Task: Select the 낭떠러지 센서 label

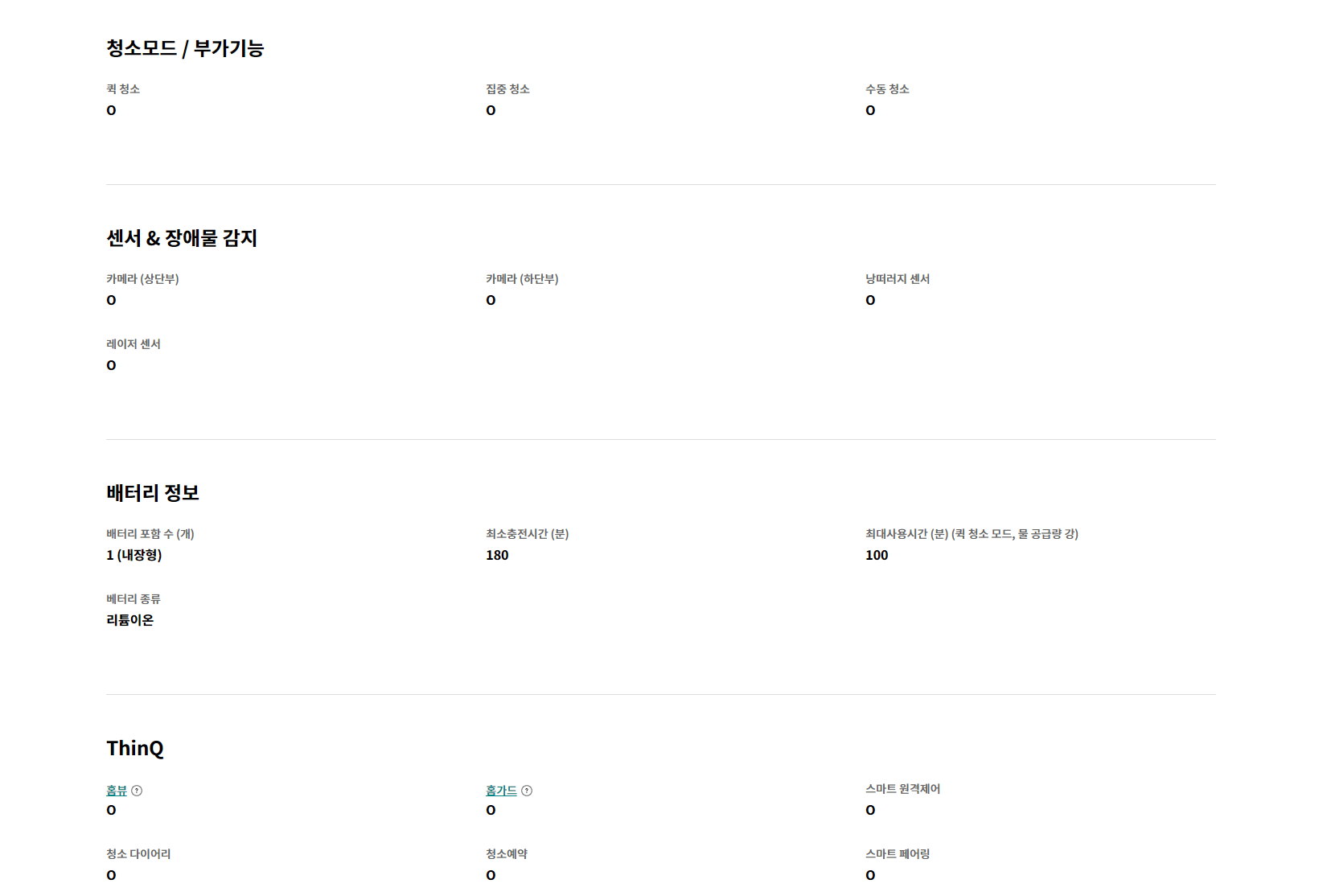Action: click(x=898, y=279)
